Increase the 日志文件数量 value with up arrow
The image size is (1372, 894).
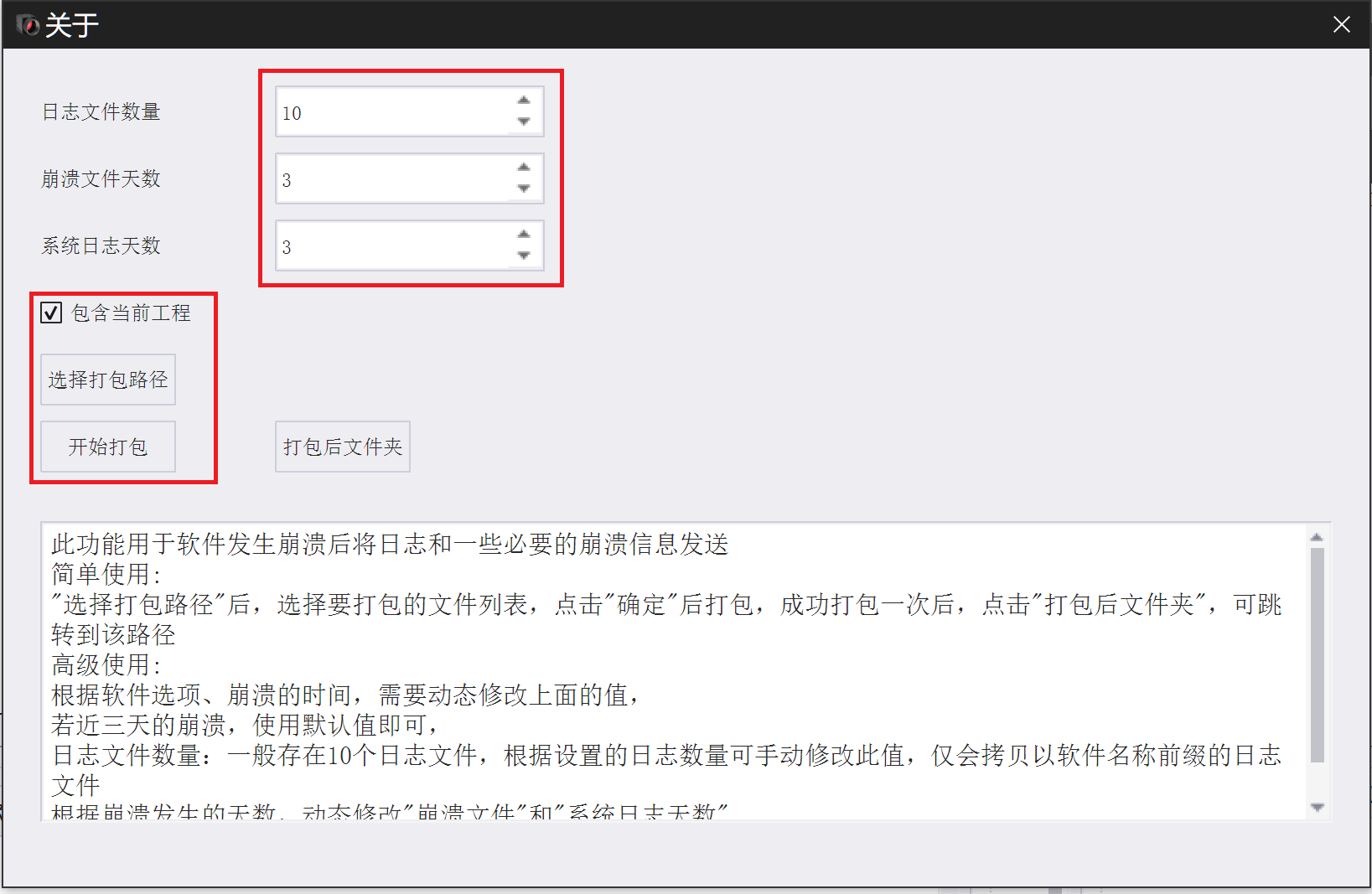524,101
